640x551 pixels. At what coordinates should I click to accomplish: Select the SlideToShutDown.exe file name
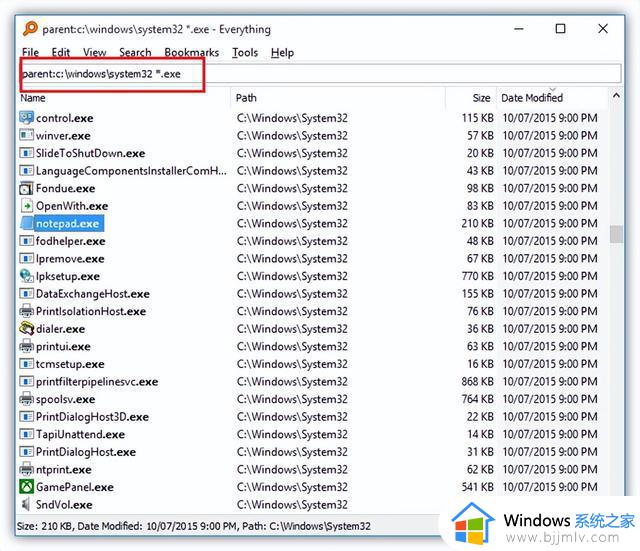(91, 153)
